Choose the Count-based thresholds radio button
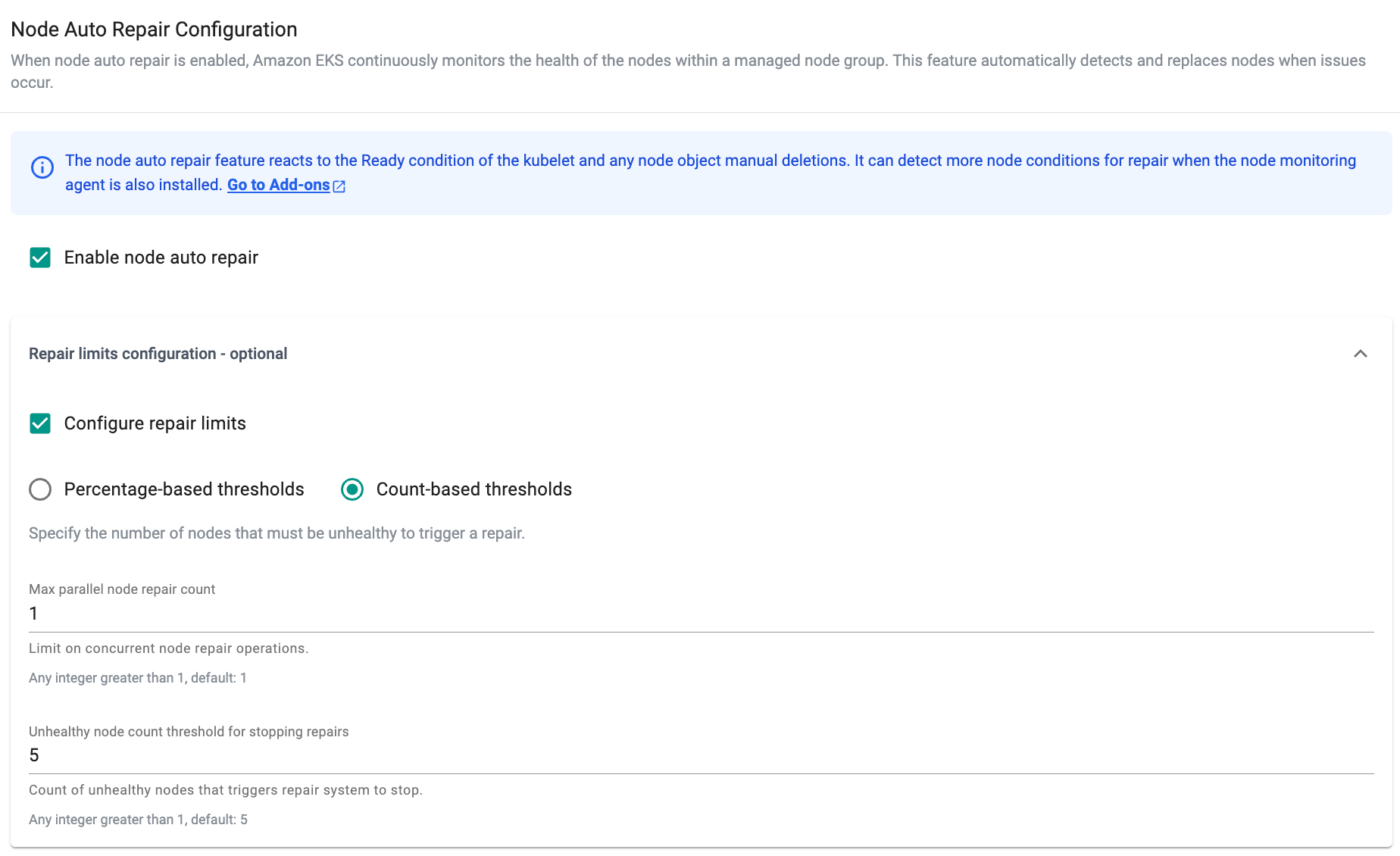 pos(352,489)
